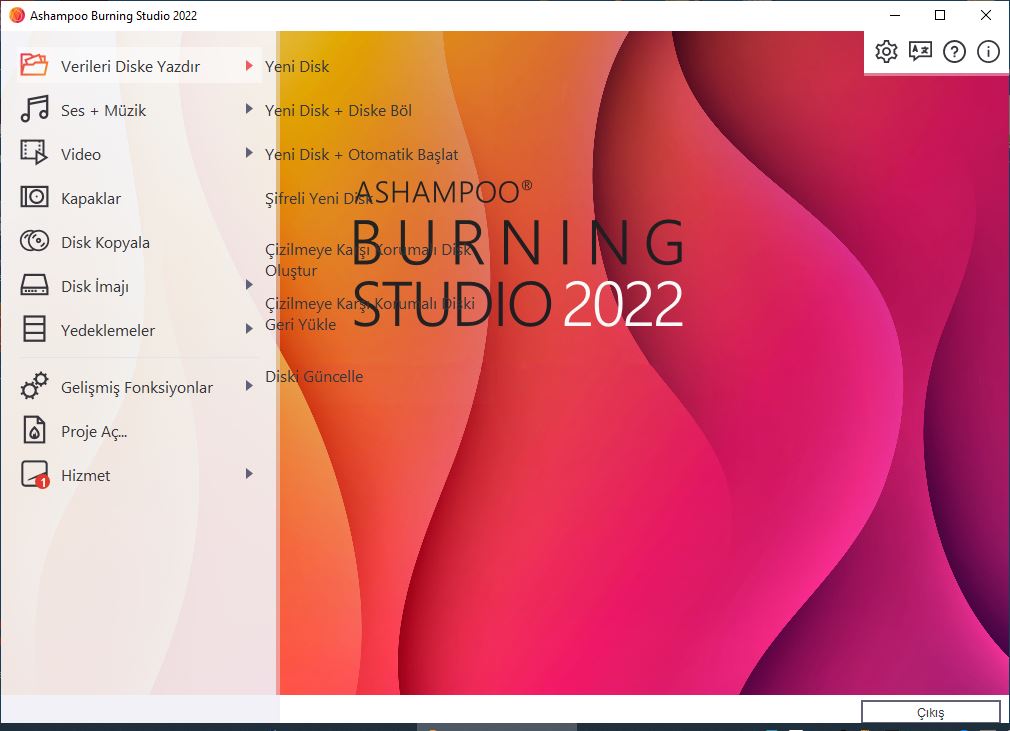1010x731 pixels.
Task: Select Çizilmeye Karşı Korumalı Diski Geri Yükle
Action: coord(370,314)
